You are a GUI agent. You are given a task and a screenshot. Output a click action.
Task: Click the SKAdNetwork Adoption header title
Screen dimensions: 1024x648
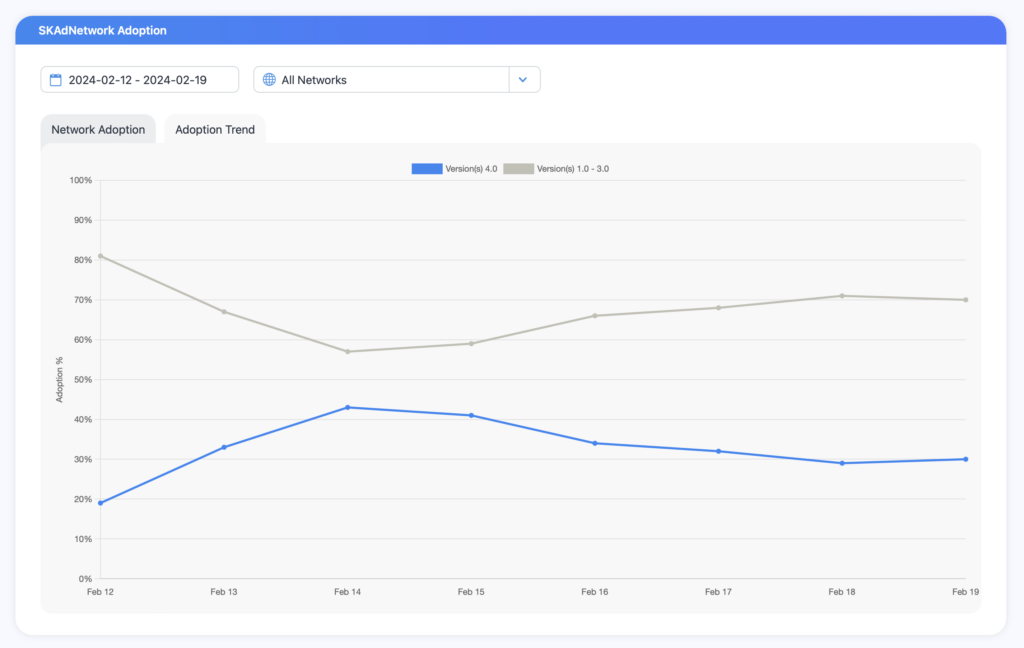tap(103, 31)
